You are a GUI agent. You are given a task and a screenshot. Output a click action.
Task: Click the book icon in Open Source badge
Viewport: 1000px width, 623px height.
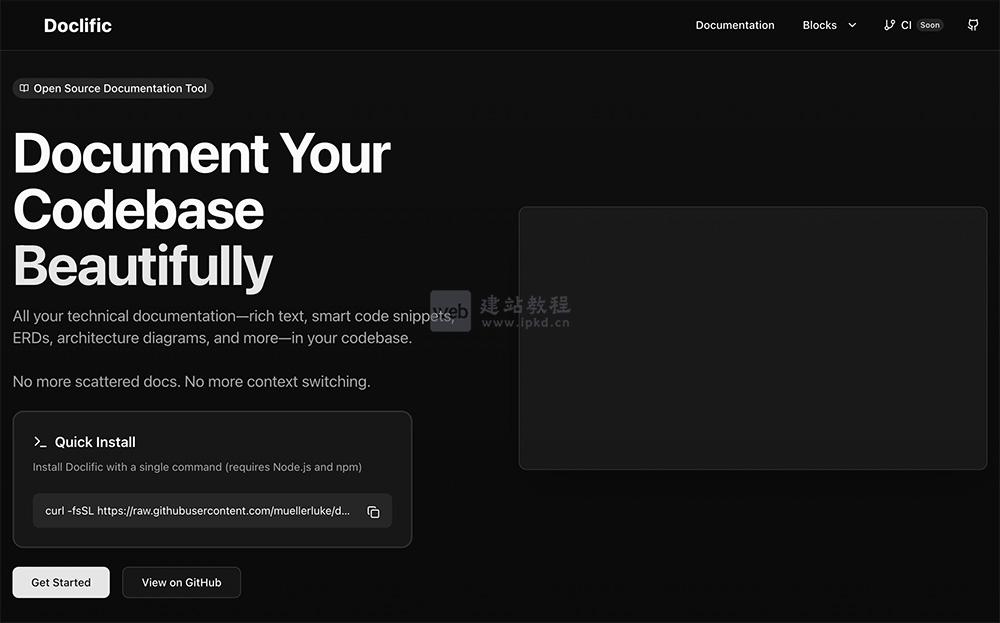tap(24, 88)
